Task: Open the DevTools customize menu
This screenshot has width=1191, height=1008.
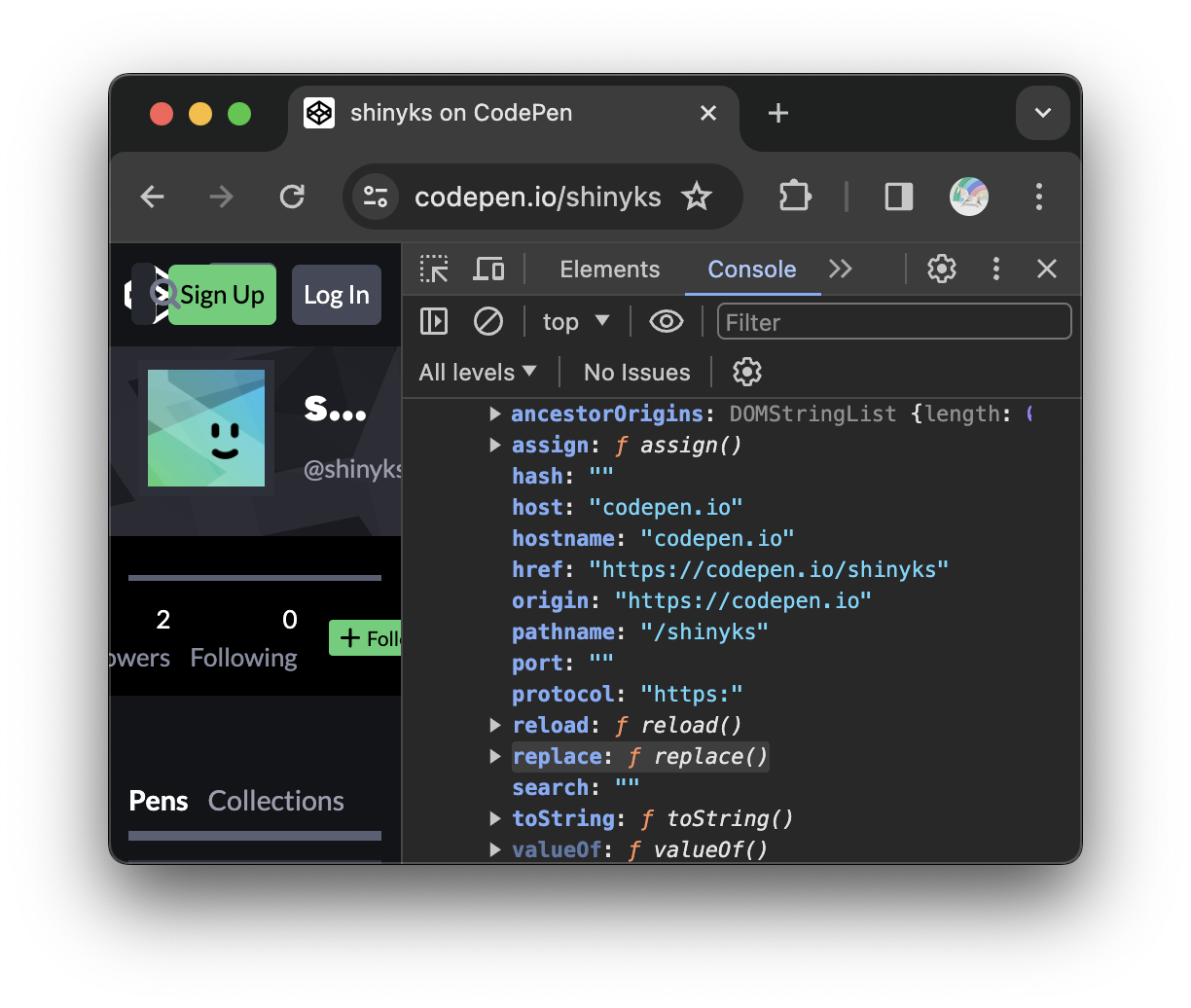Action: (x=996, y=269)
